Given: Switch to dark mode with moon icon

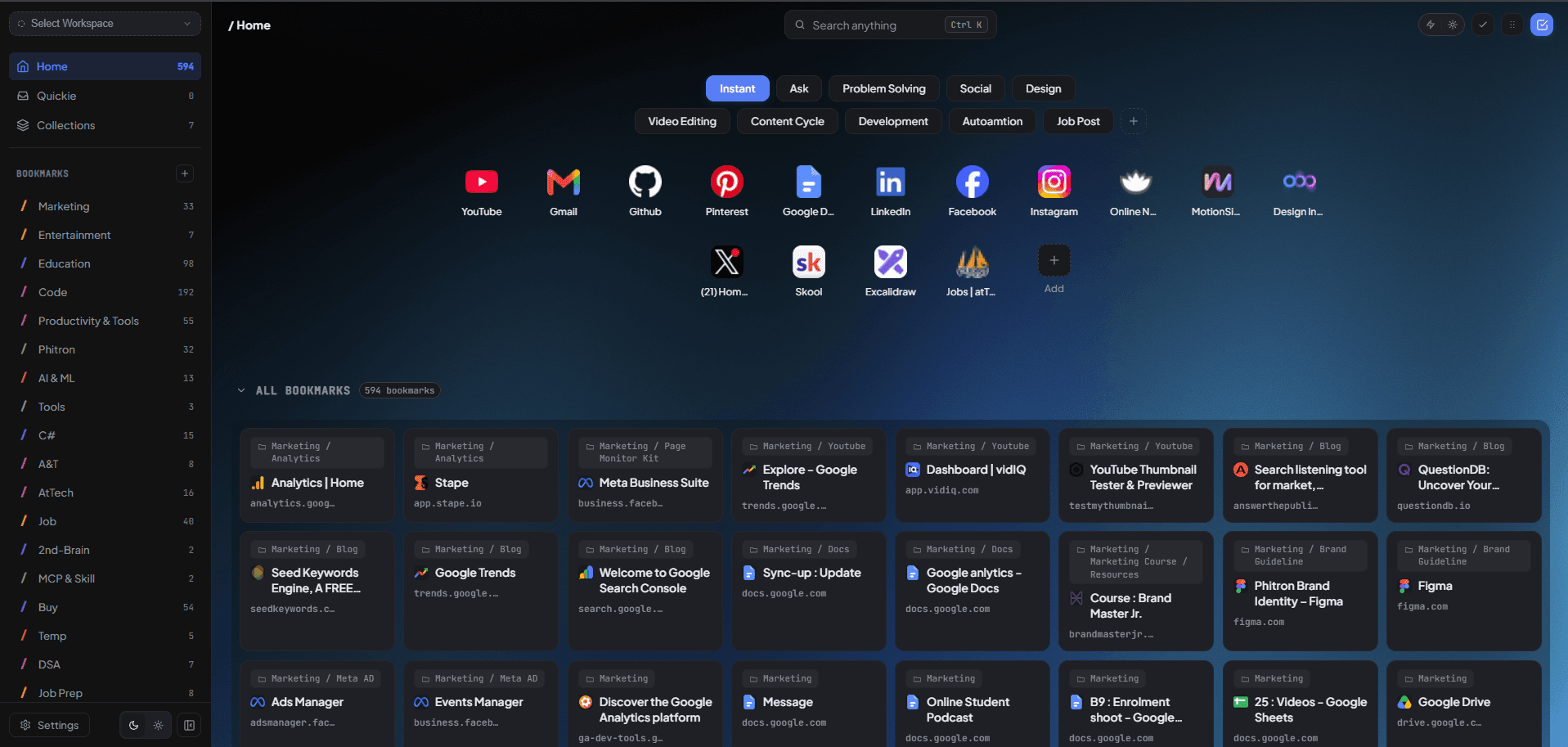Looking at the screenshot, I should click(x=134, y=725).
